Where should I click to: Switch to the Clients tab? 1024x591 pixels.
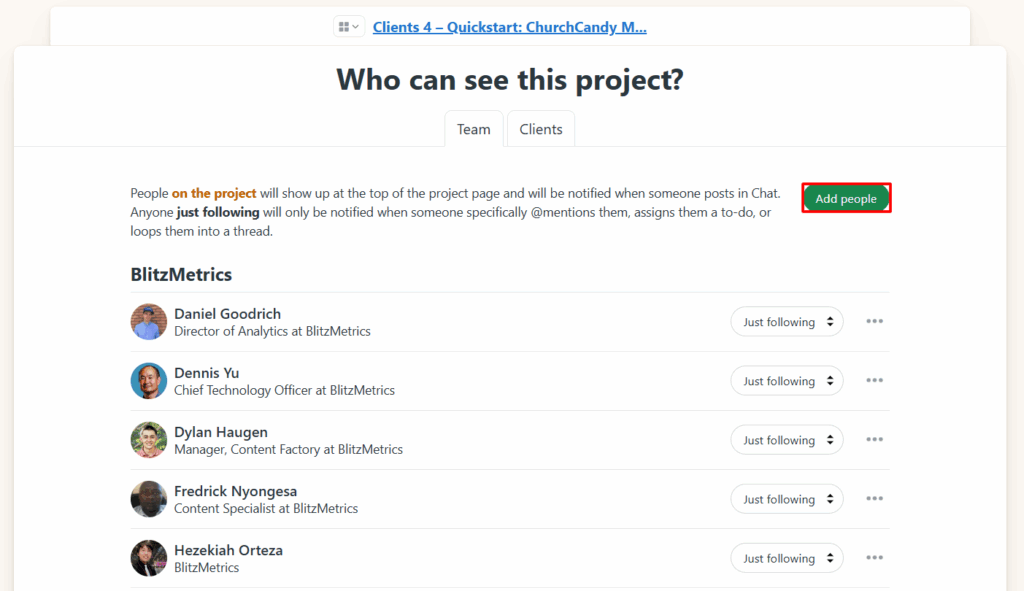click(541, 129)
